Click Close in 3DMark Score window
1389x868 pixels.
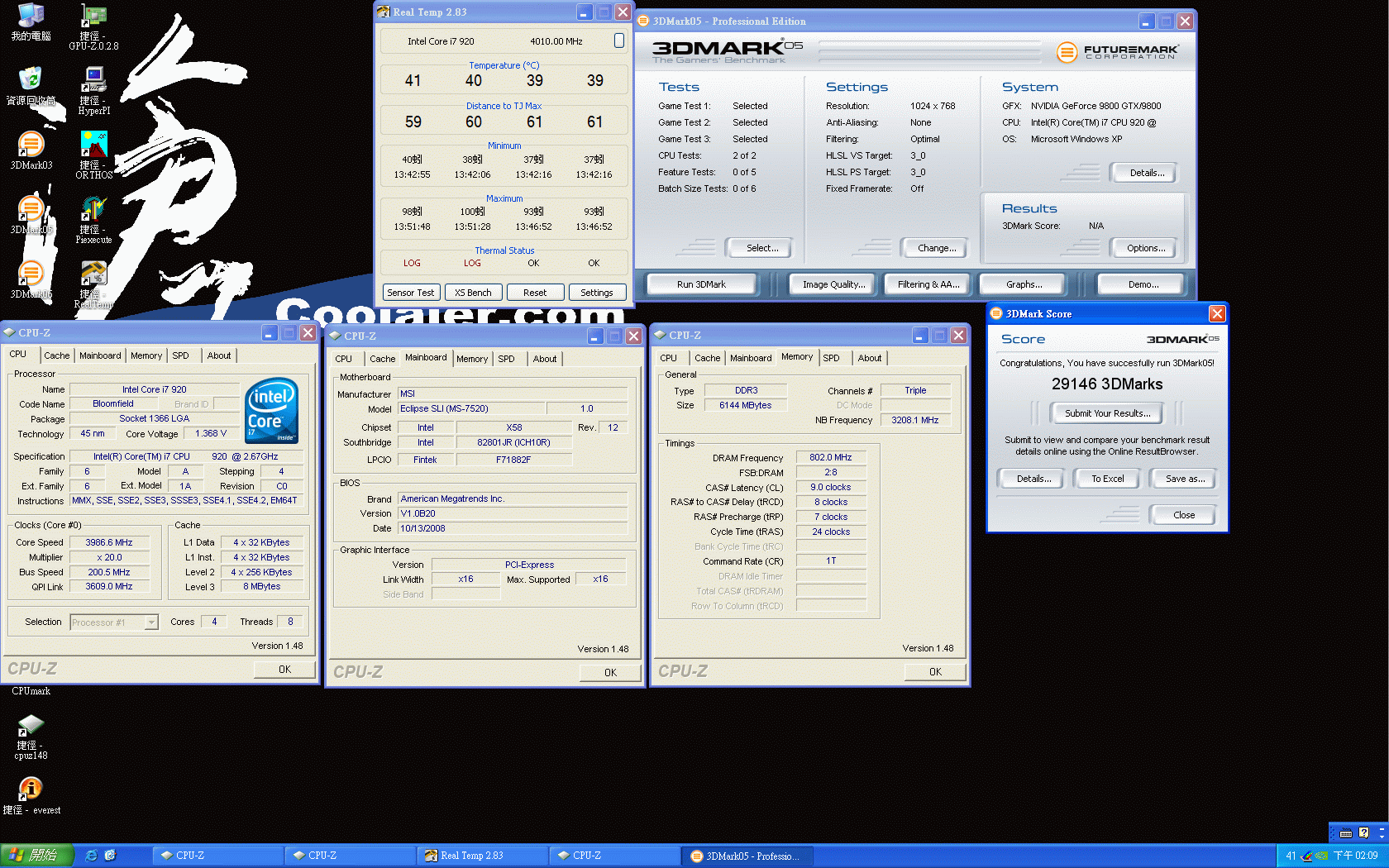(x=1183, y=515)
